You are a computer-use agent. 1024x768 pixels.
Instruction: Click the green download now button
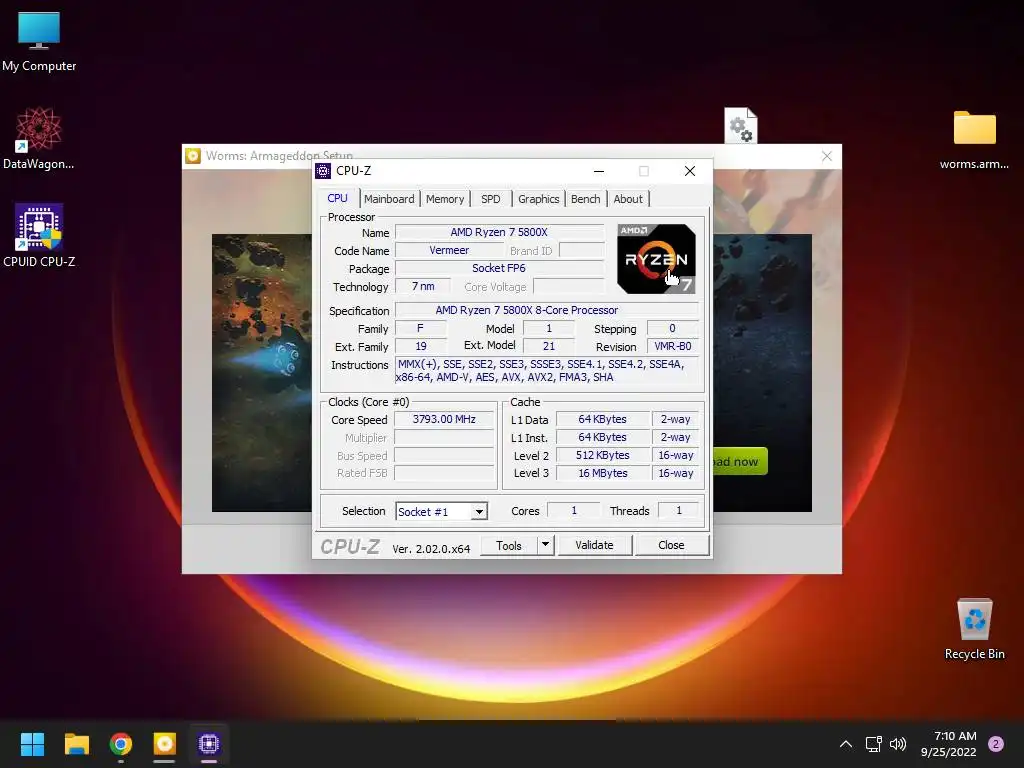point(740,461)
